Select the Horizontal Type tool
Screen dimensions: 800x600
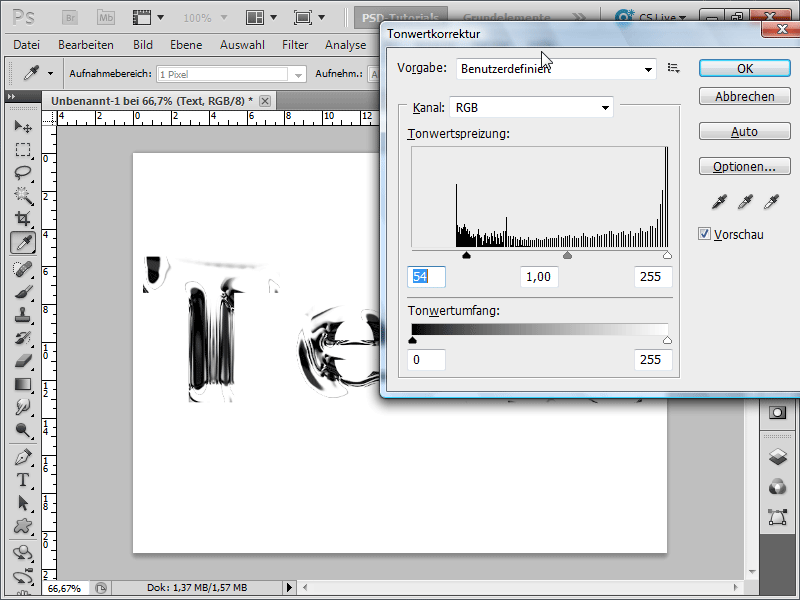[23, 480]
